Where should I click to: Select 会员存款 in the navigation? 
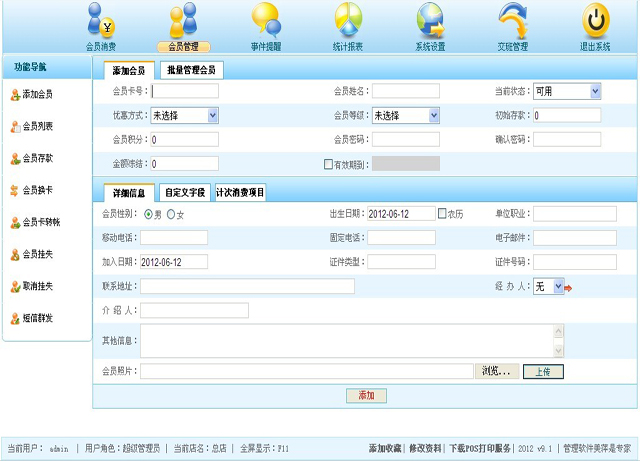coord(38,158)
